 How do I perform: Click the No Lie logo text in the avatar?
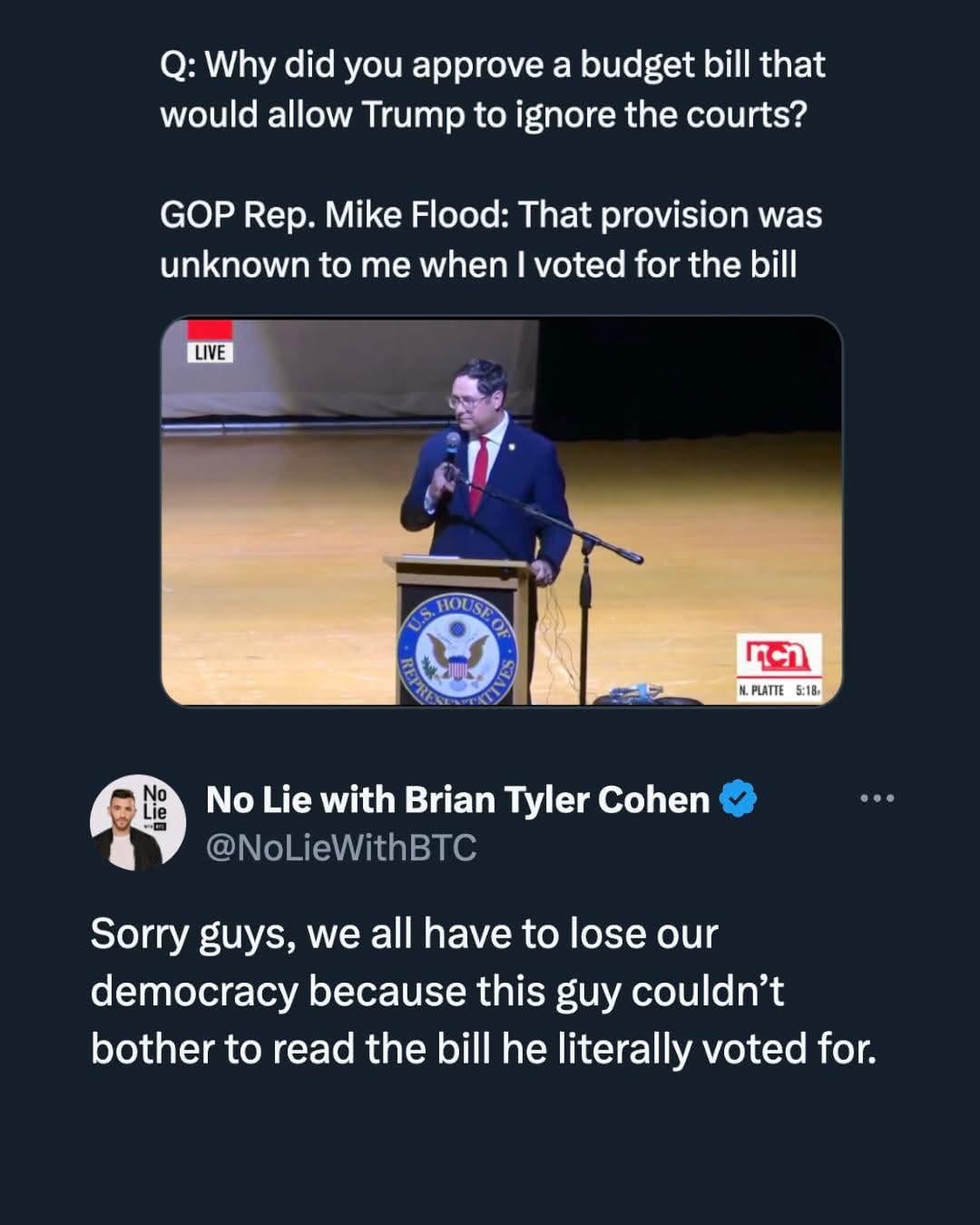coord(155,801)
